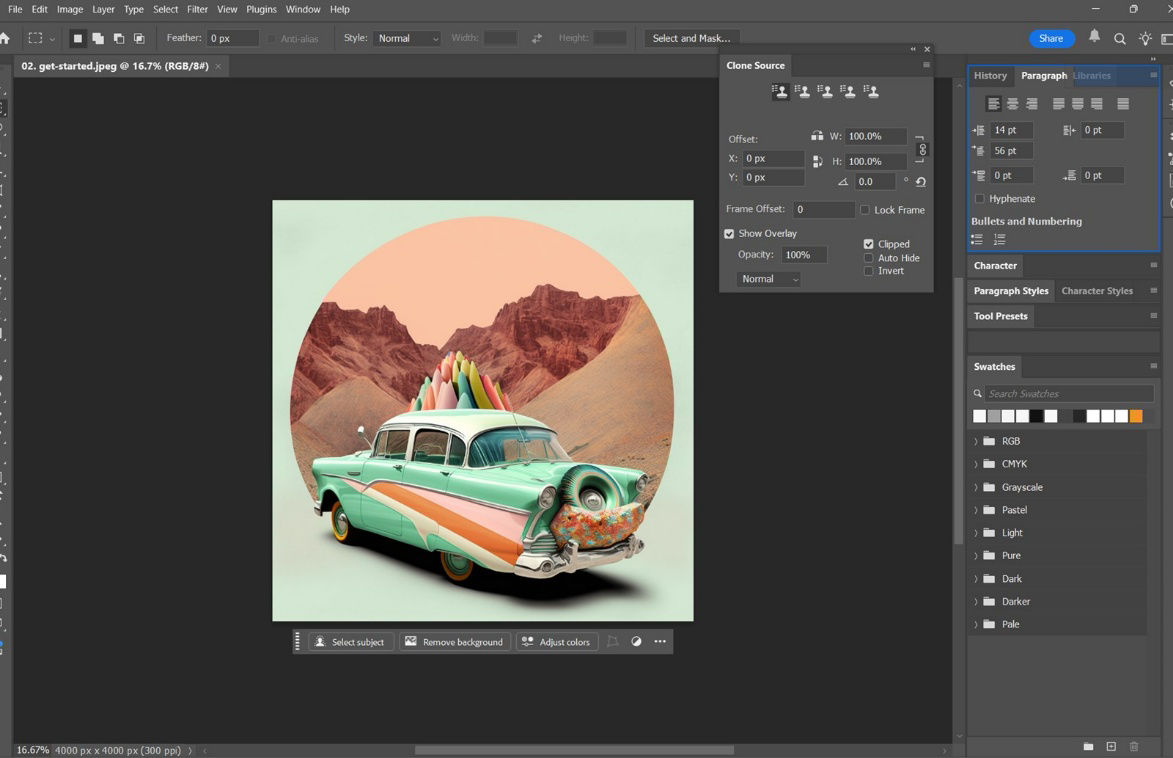This screenshot has height=758, width=1173.
Task: Enable the Invert checkbox in Clone Source
Action: click(x=869, y=271)
